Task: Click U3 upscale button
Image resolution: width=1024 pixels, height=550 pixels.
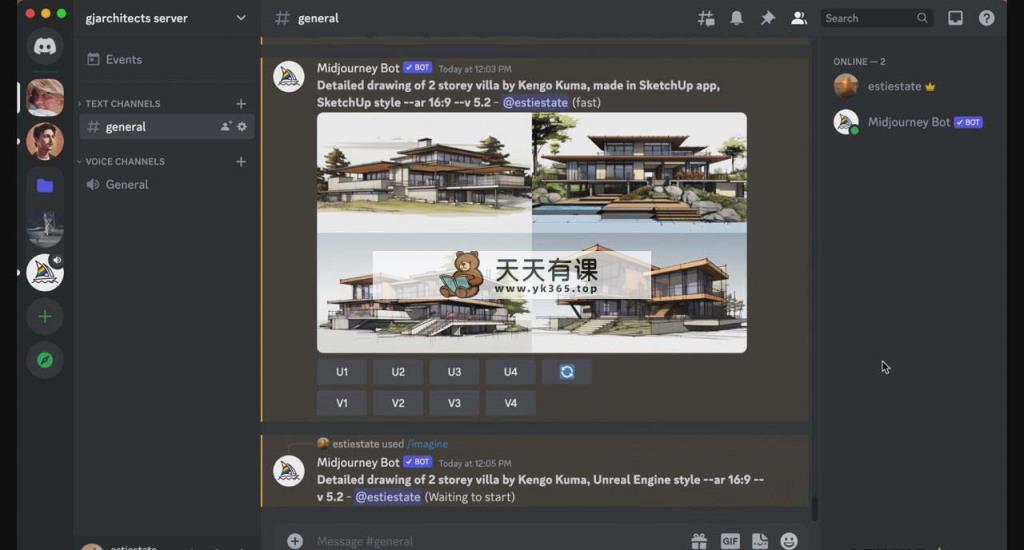Action: click(454, 372)
